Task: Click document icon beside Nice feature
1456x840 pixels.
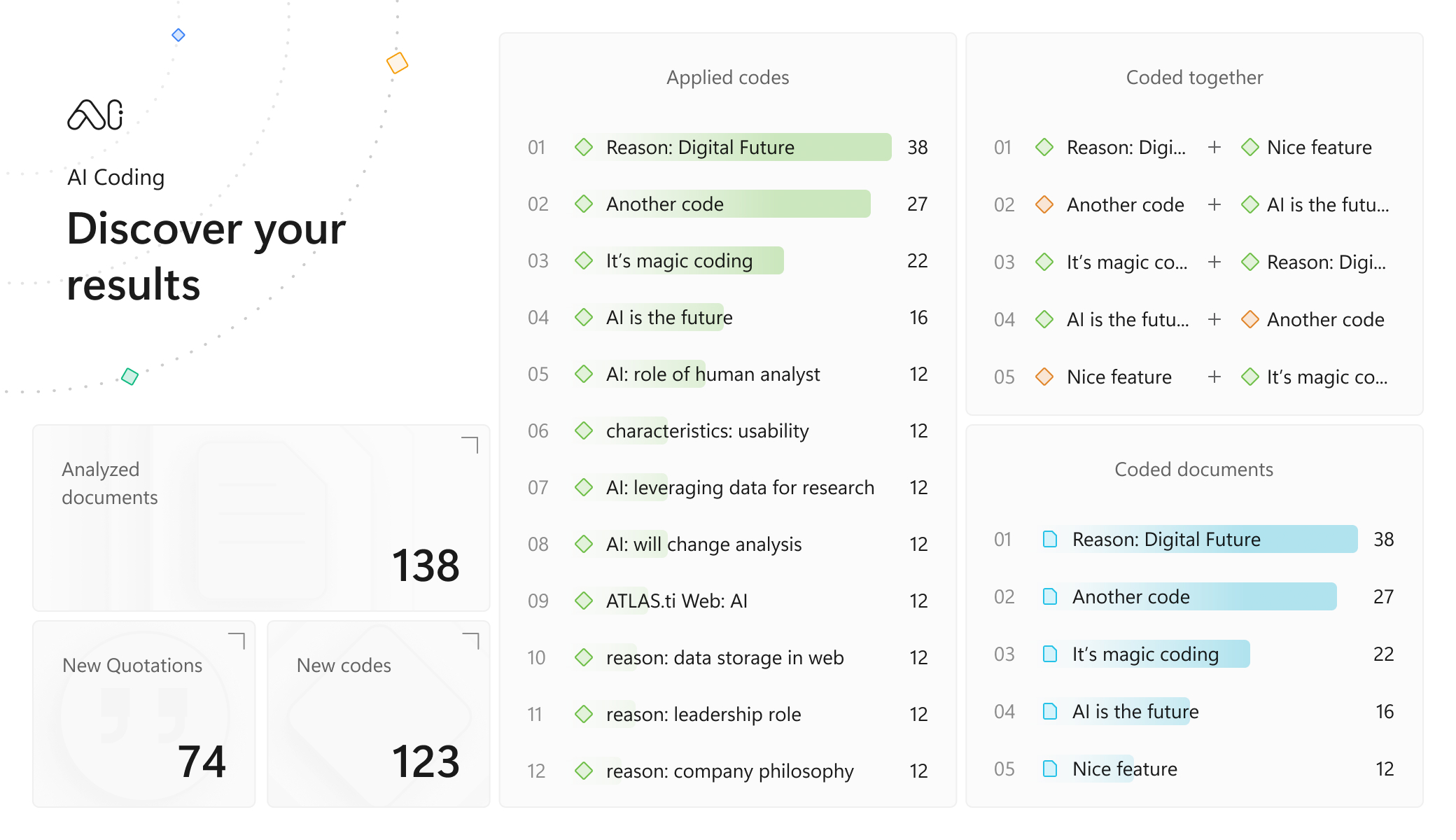Action: (1050, 769)
